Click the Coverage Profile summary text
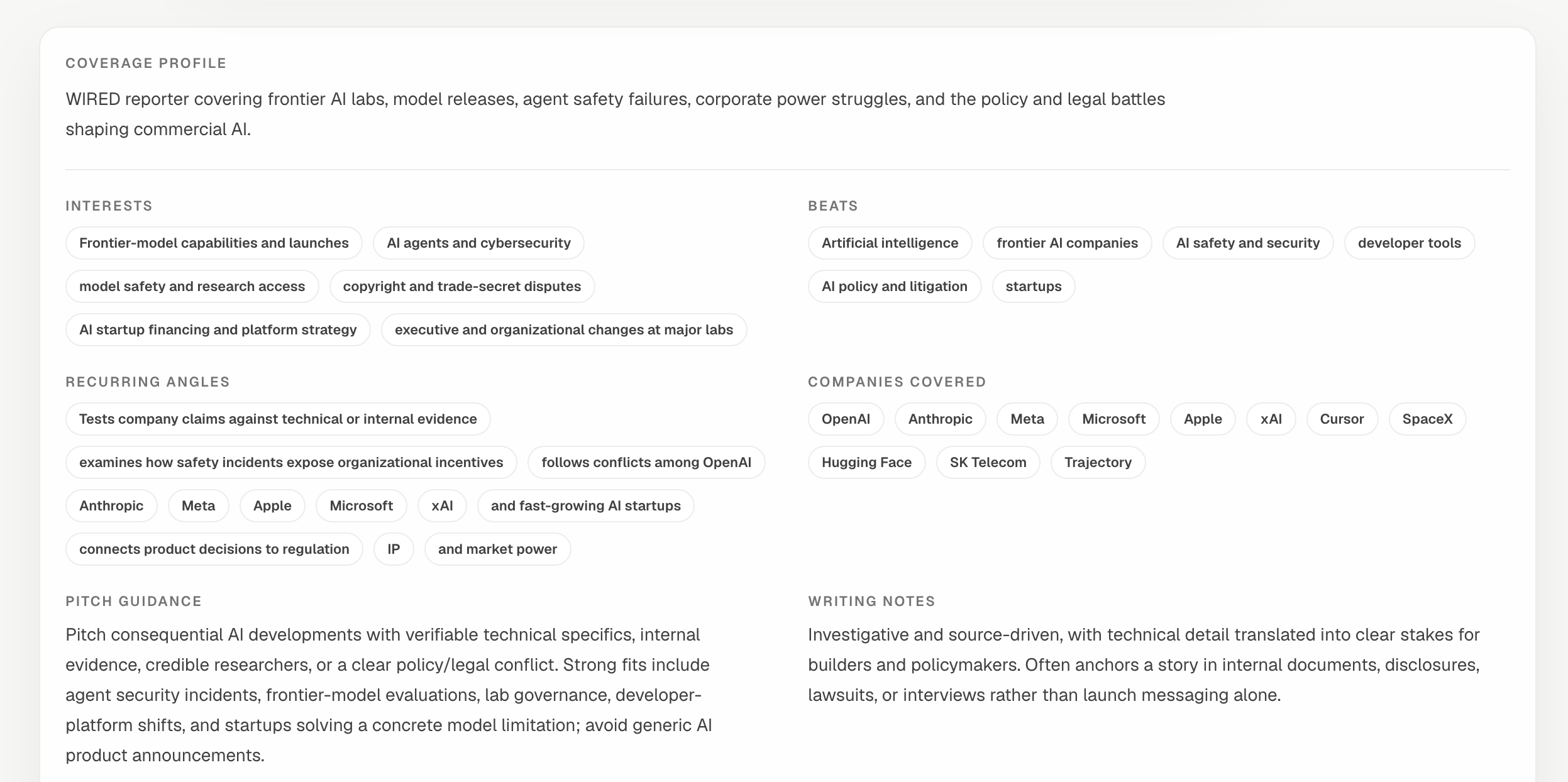The image size is (1568, 782). [x=615, y=114]
